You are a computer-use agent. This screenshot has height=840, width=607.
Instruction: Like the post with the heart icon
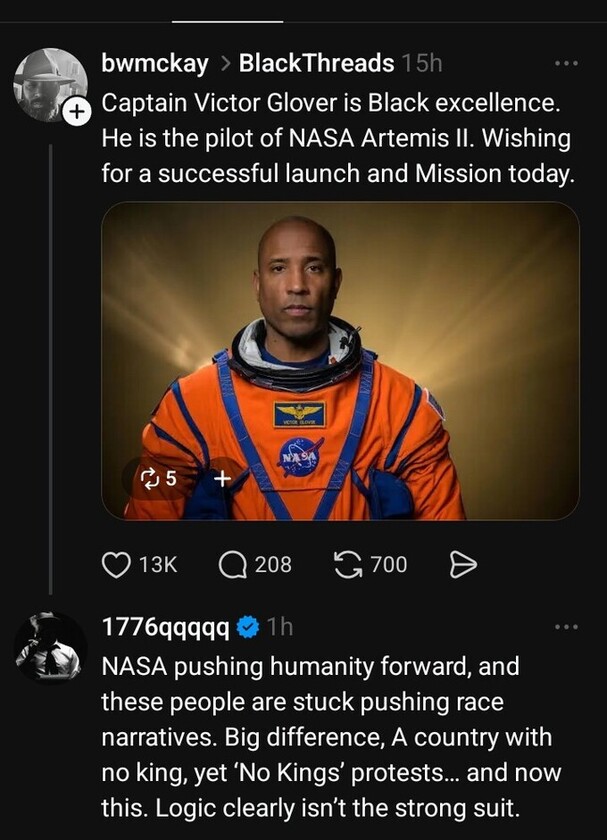click(116, 565)
